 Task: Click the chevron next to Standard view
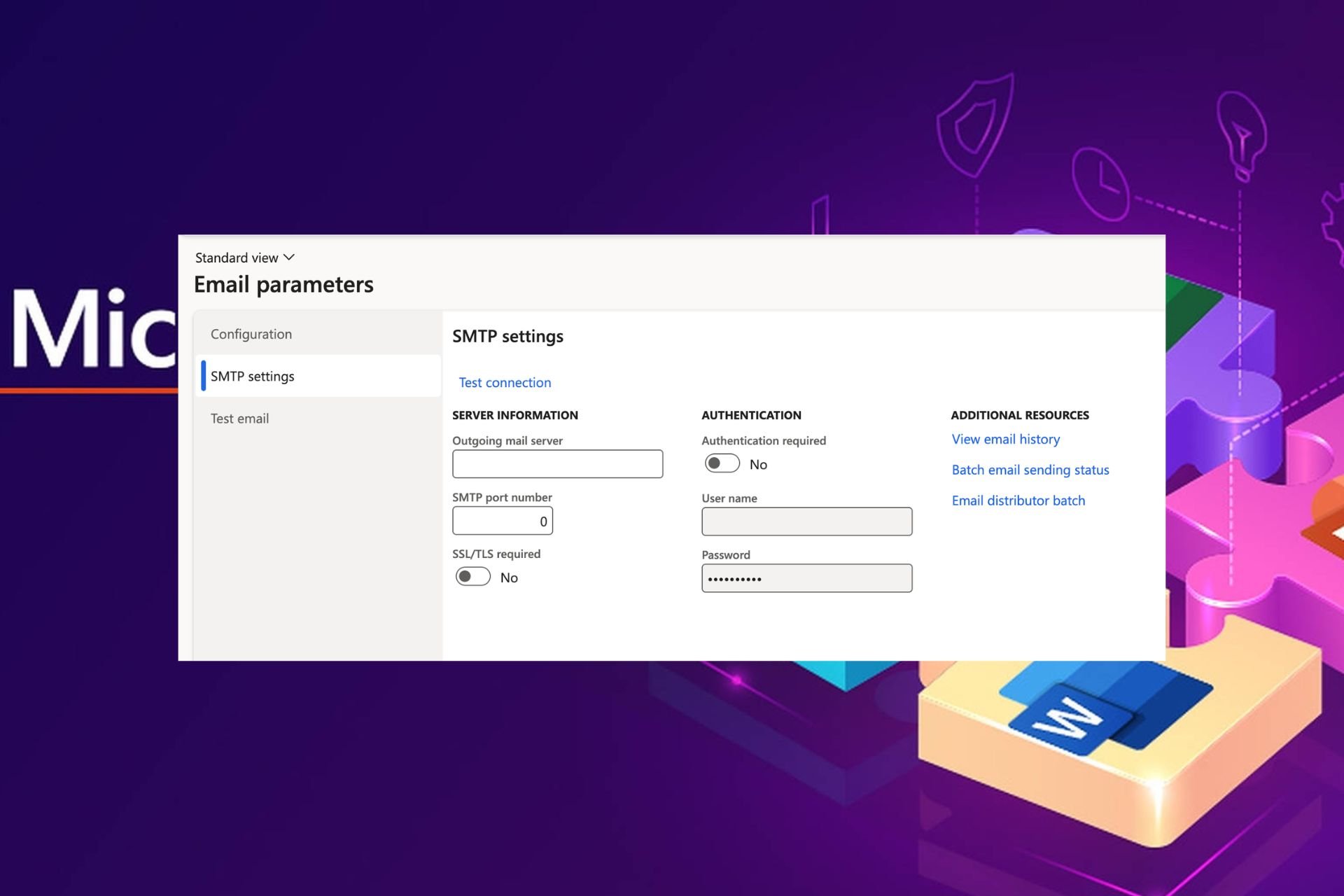289,258
